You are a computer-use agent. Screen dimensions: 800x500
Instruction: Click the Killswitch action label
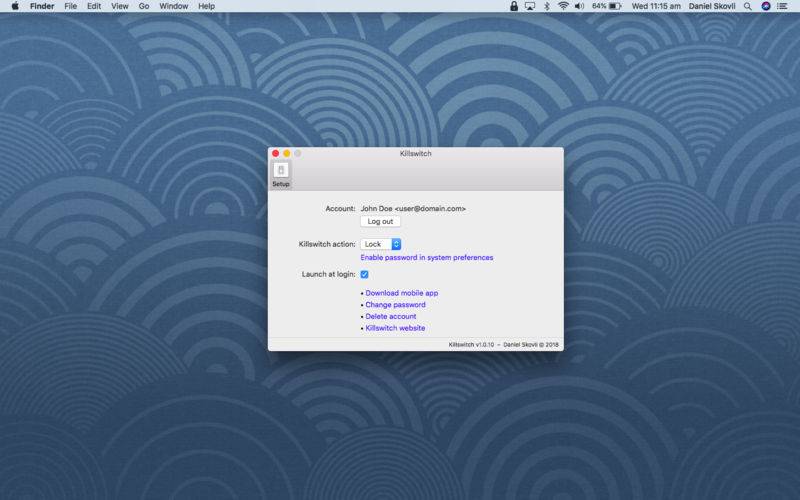coord(327,244)
